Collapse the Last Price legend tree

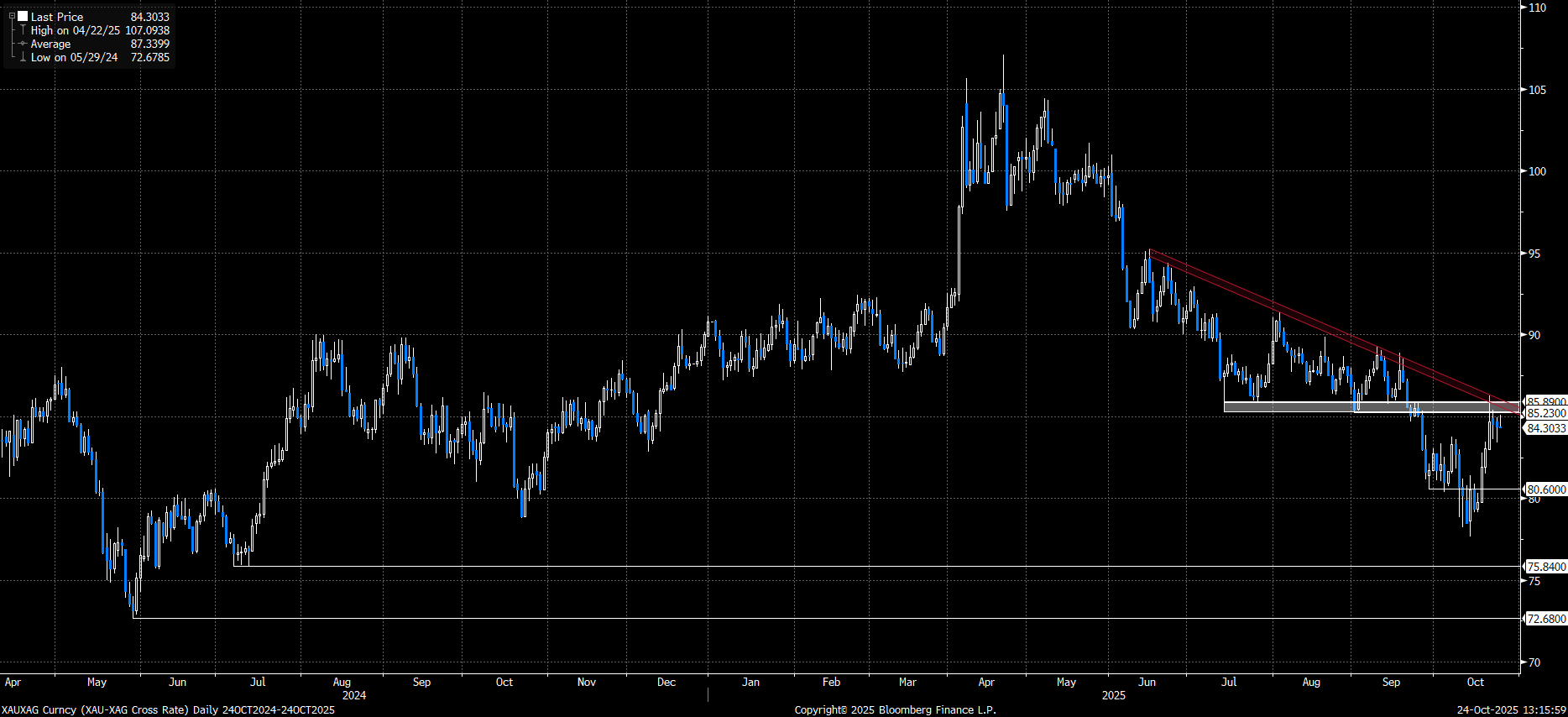[12, 16]
